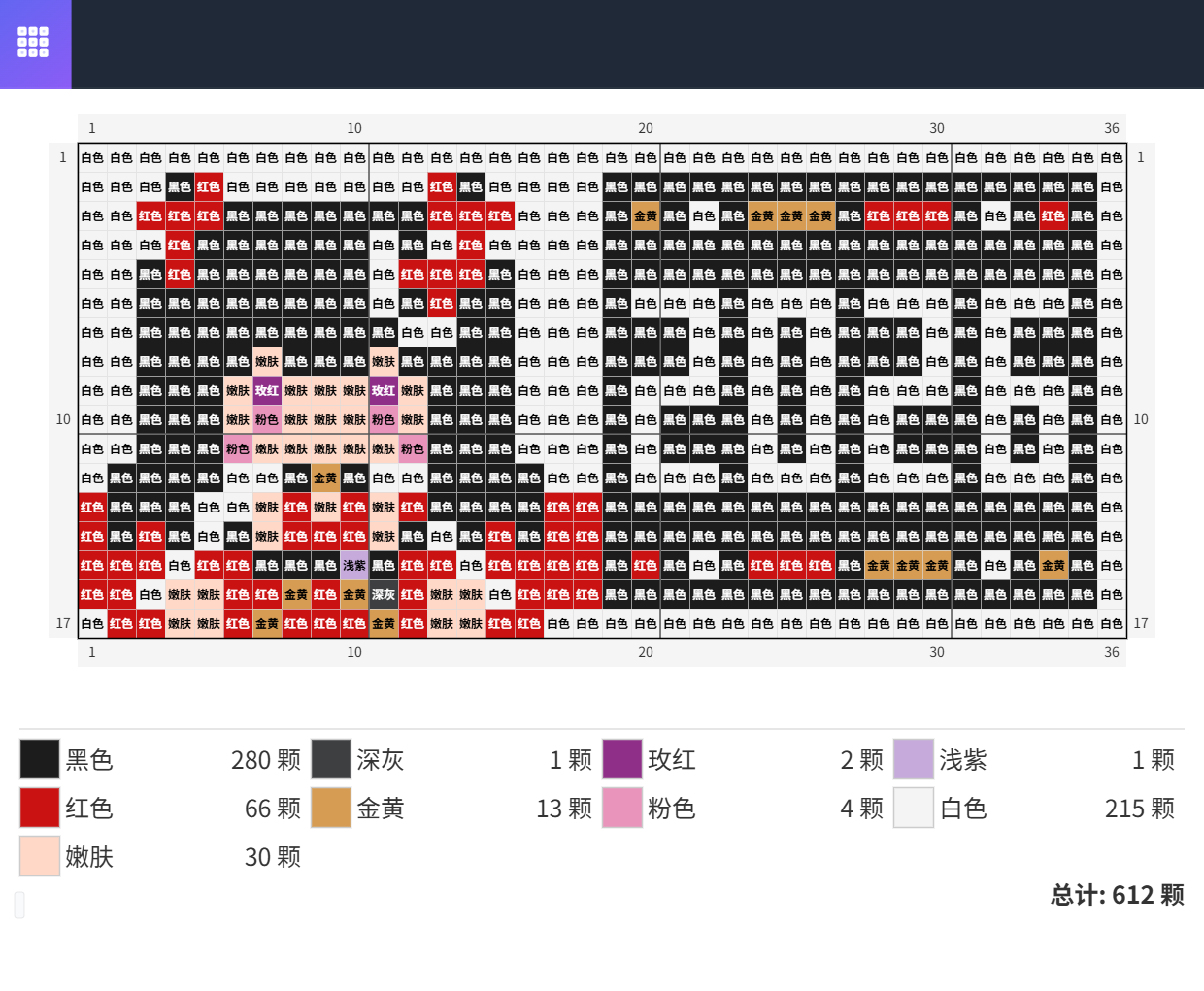Choose the 嫩肤 skin-tone legend swatch
Screen dimensions: 1204x991
pyautogui.click(x=40, y=856)
